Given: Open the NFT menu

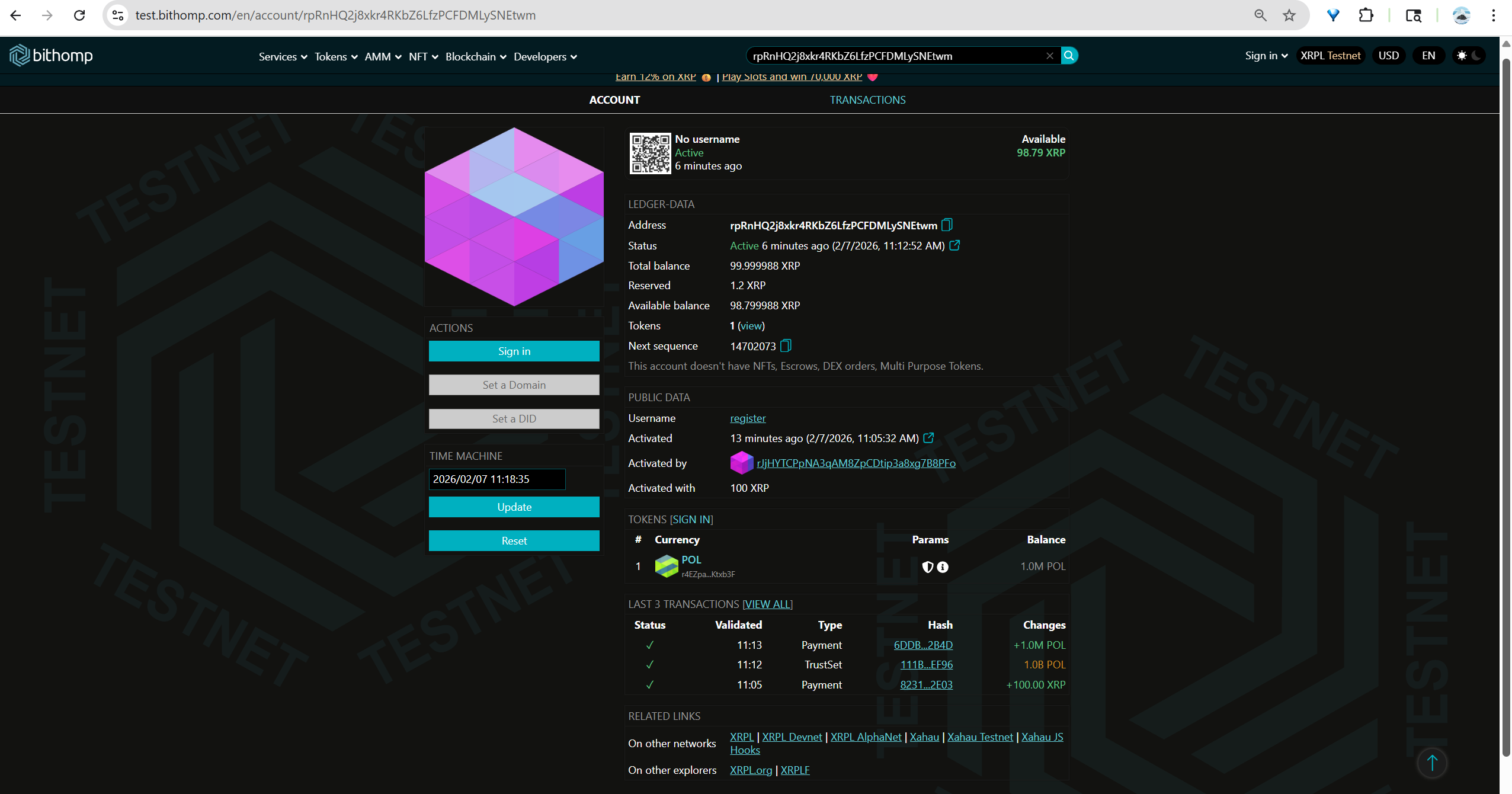Looking at the screenshot, I should coord(423,57).
